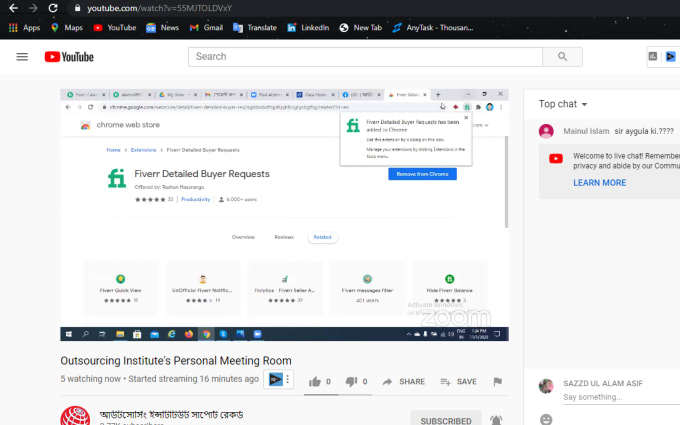Screen dimensions: 680x425
Task: Click the video title Outsourcing Institute's Personal Meeting Room
Action: [x=176, y=361]
